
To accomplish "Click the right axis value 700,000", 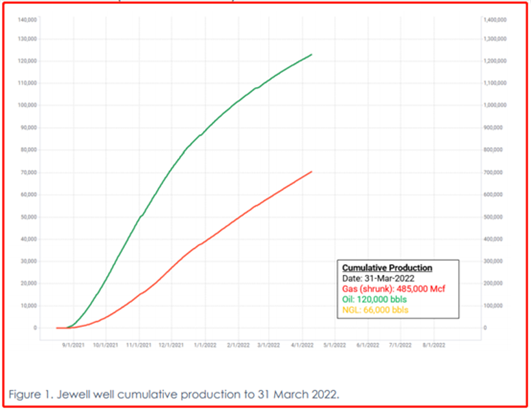I will [x=493, y=172].
